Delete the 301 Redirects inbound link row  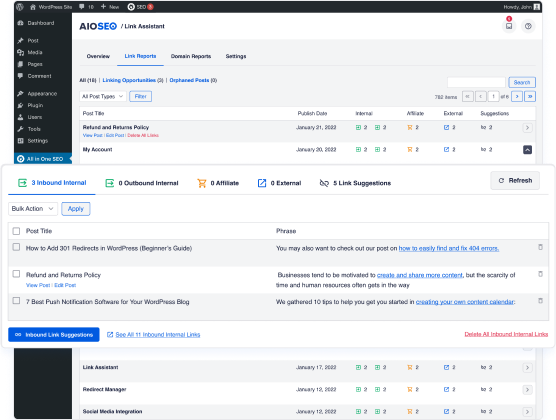point(540,247)
